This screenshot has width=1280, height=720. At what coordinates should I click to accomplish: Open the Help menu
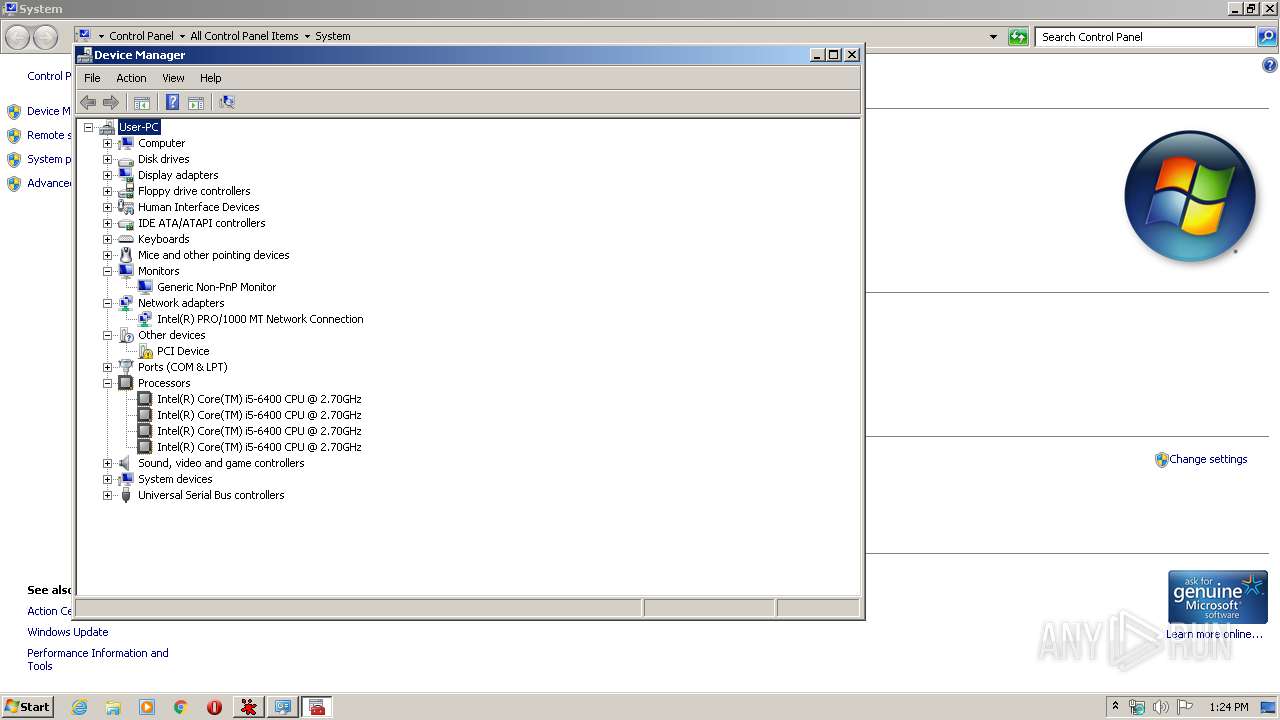tap(210, 78)
